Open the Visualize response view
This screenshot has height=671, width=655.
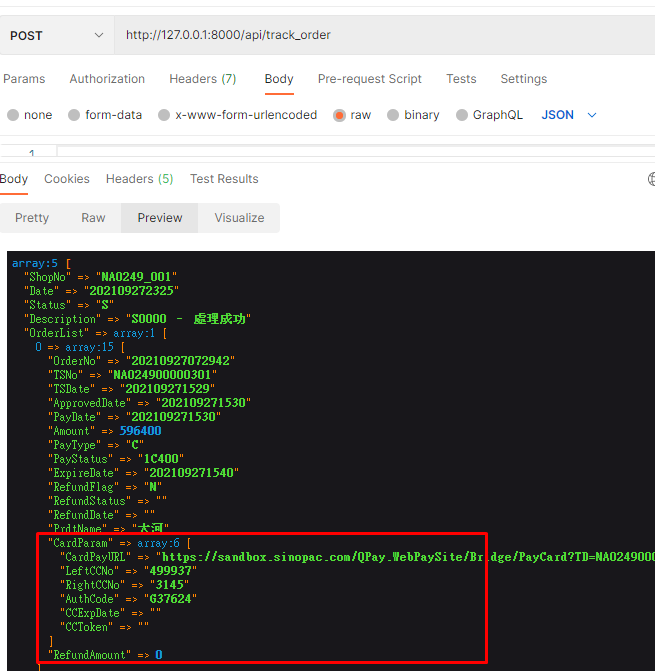(239, 218)
